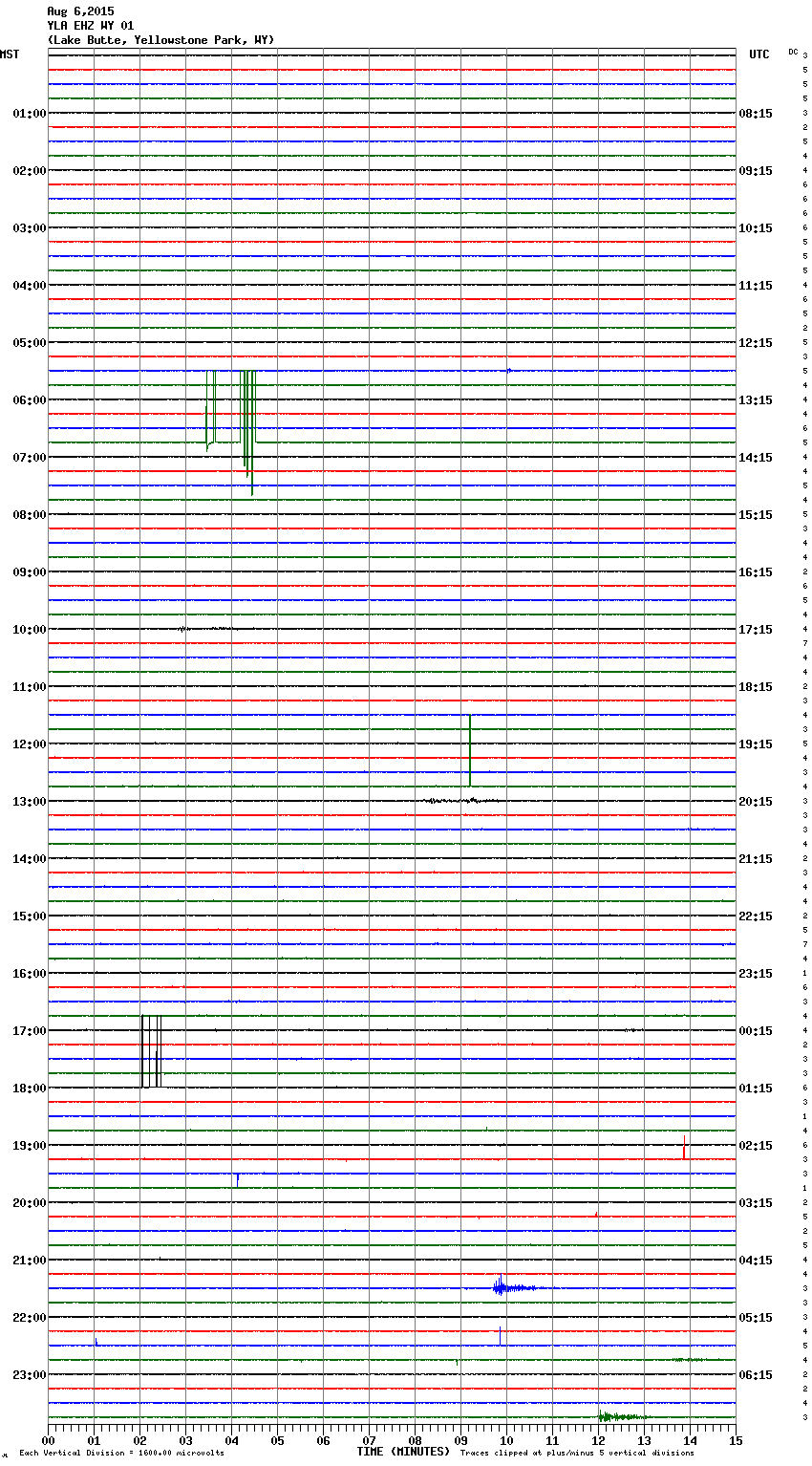Click the 08:15 UTC time label

[756, 114]
